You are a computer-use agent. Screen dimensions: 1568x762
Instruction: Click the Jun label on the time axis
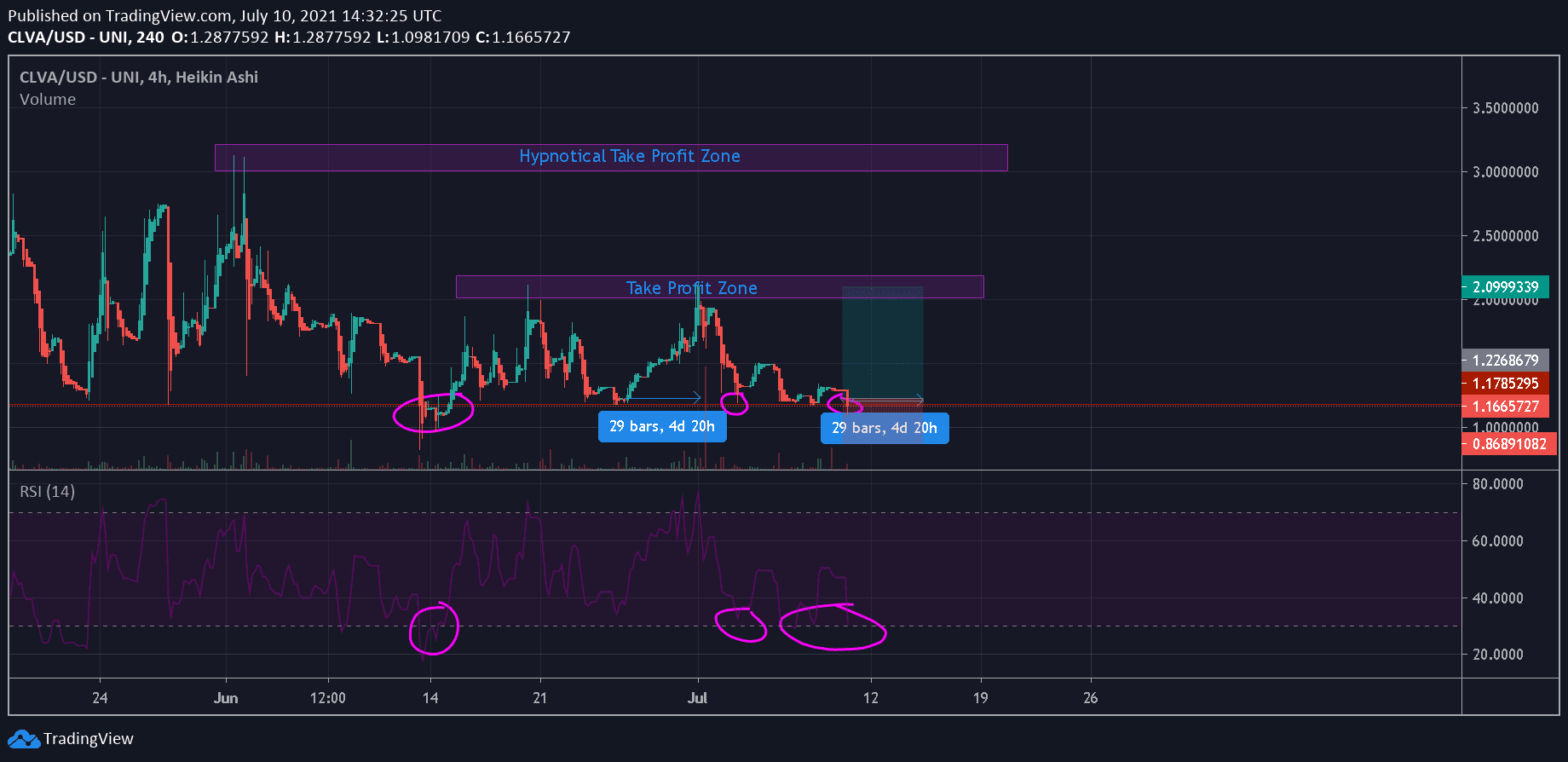[226, 698]
